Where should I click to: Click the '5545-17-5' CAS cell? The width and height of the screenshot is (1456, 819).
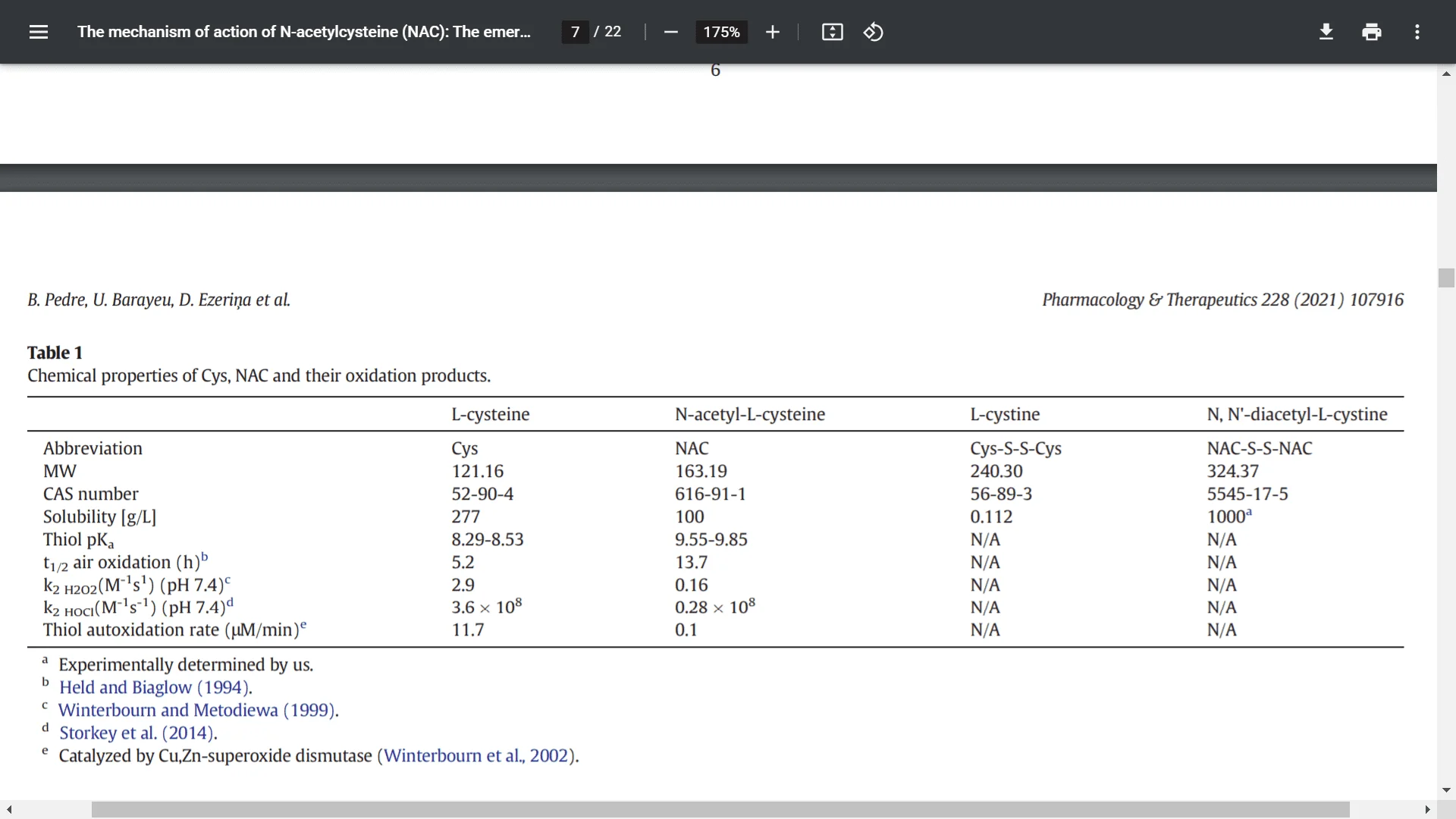click(x=1247, y=494)
